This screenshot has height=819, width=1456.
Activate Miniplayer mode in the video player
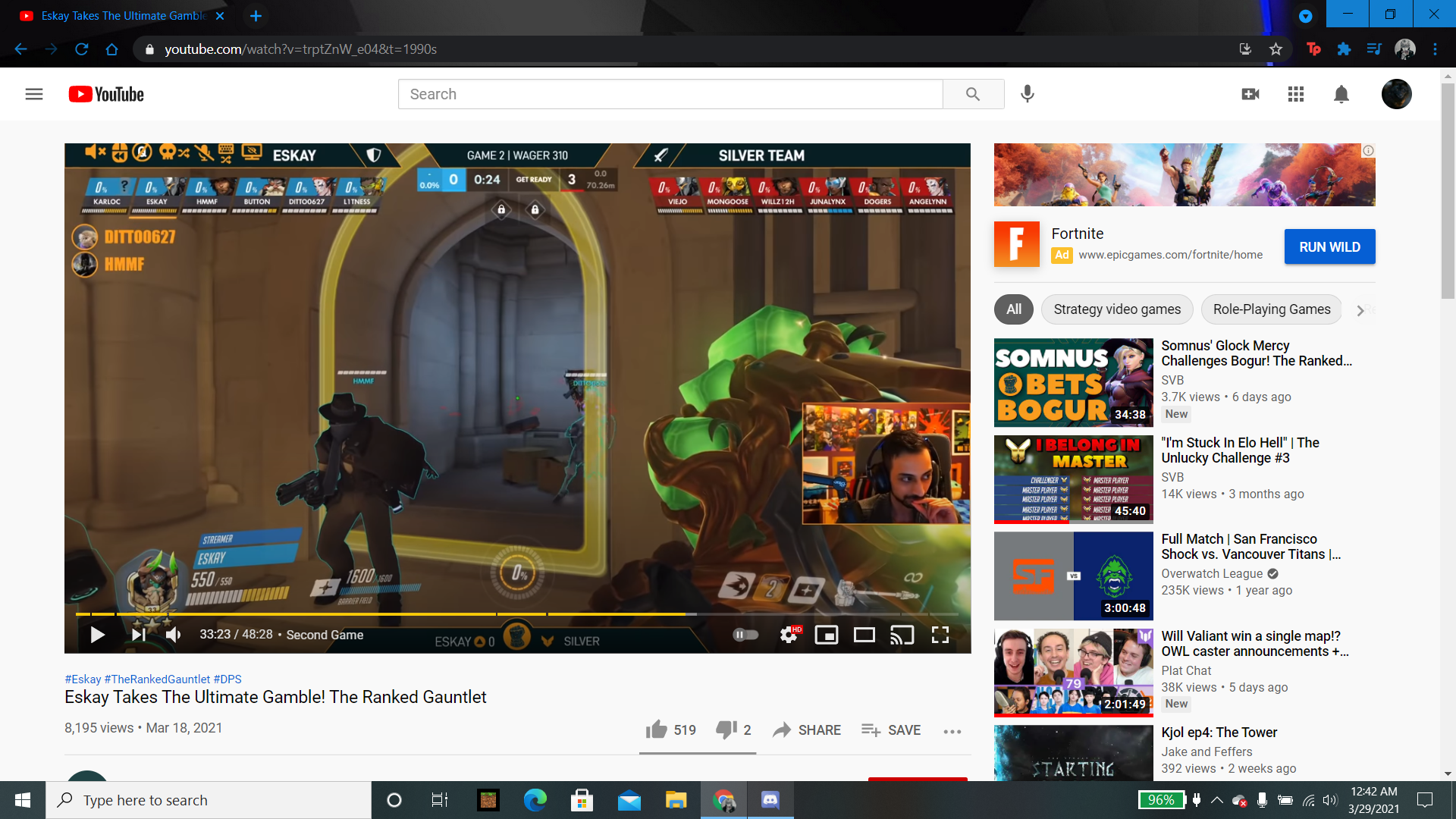coord(826,635)
